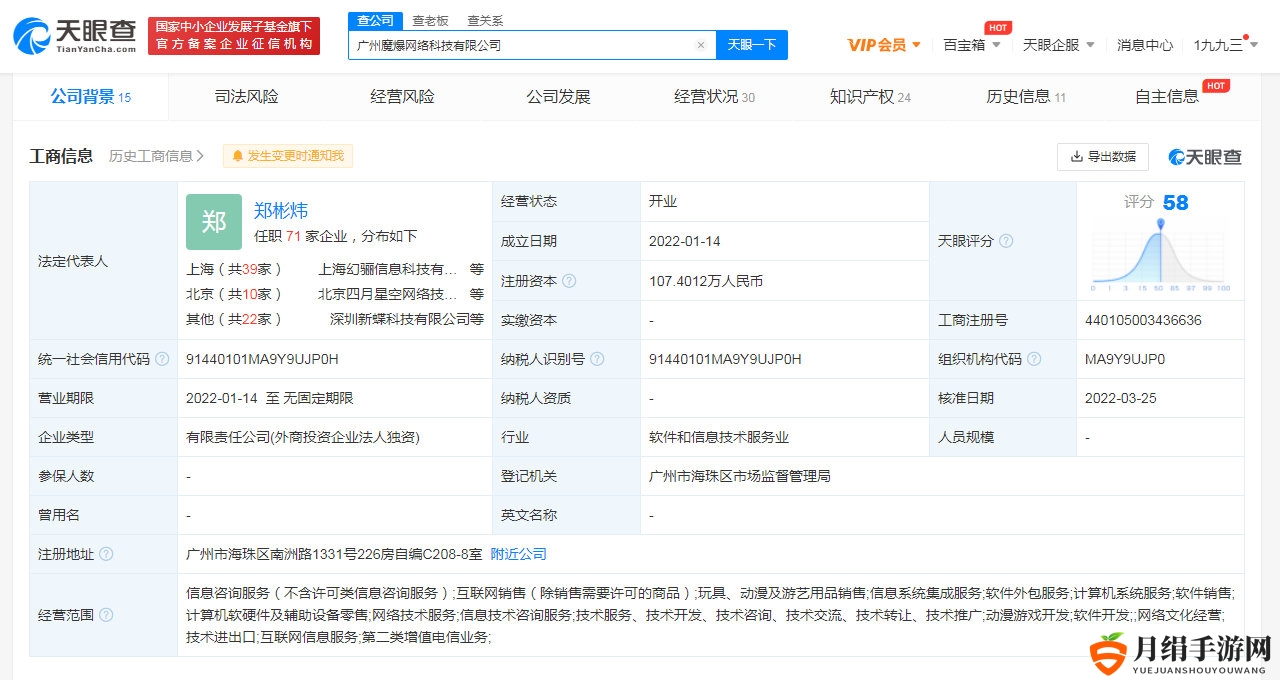Switch to 查老板 search tab

click(x=431, y=20)
